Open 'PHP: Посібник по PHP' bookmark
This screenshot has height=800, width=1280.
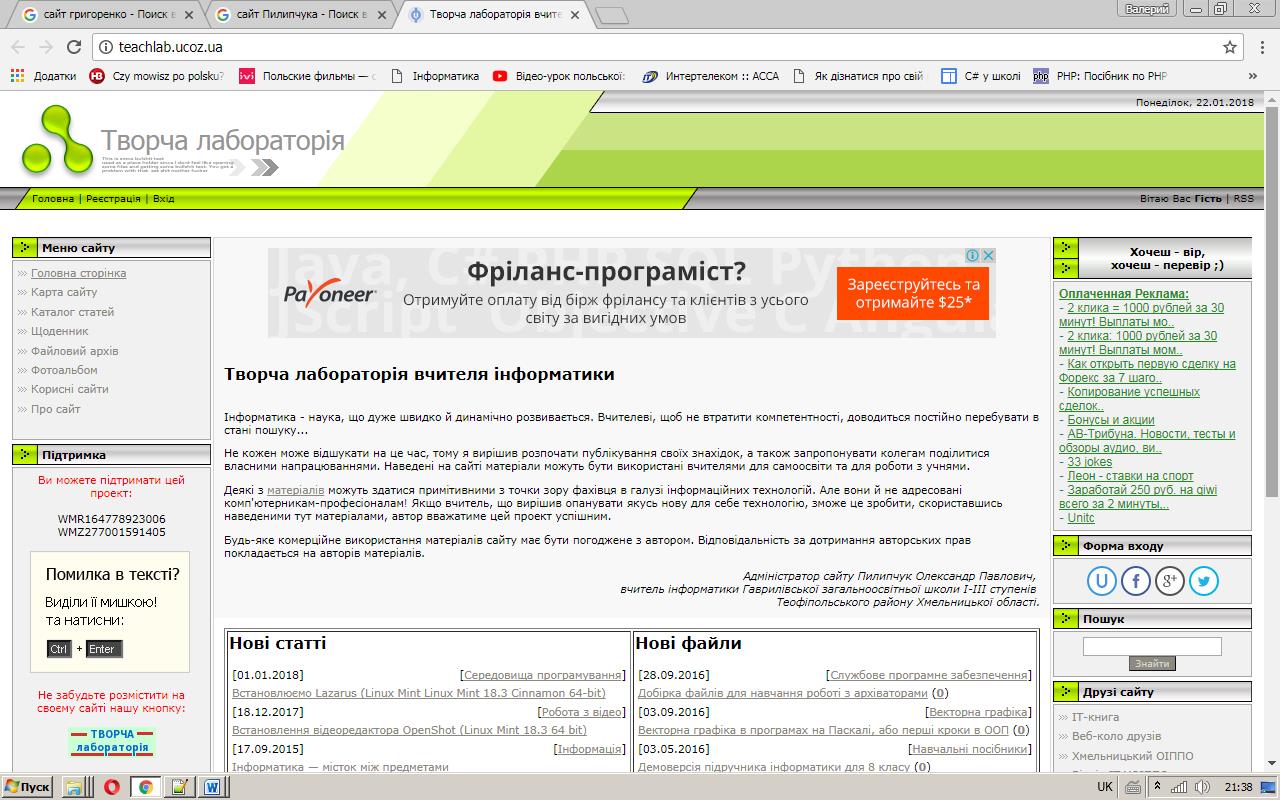[1100, 76]
